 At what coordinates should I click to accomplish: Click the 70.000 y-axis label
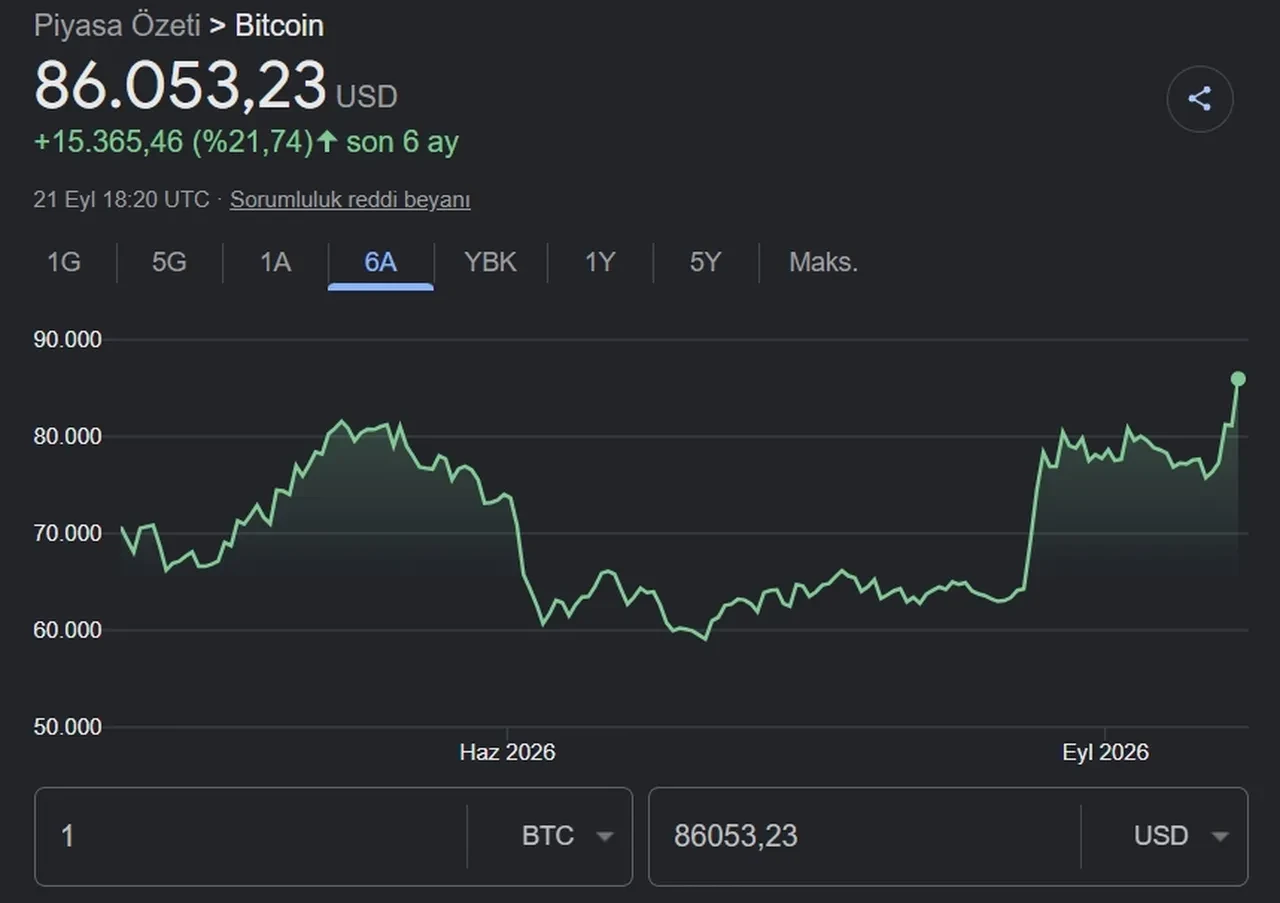click(x=68, y=533)
